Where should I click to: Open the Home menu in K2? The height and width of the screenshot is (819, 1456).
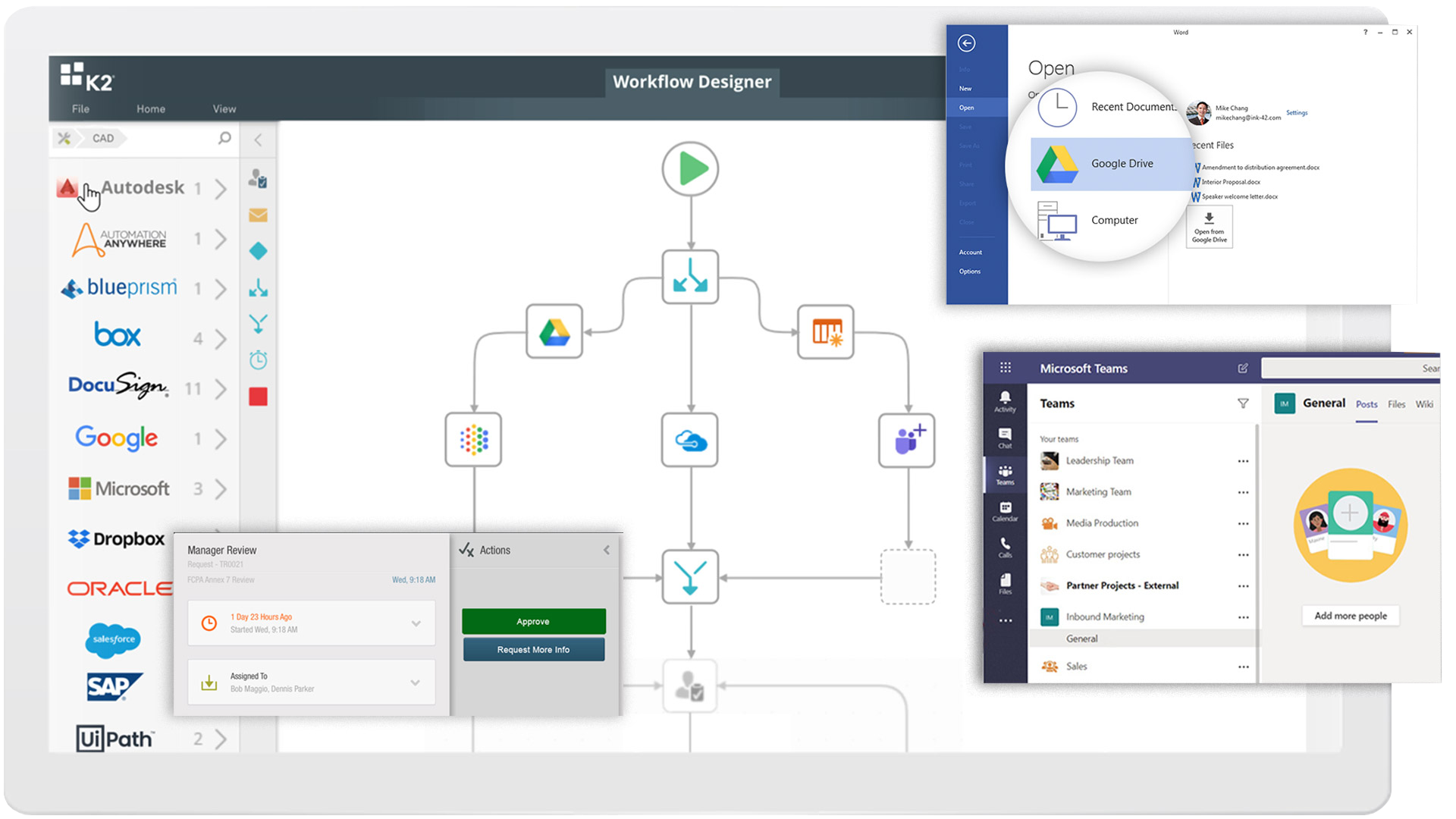click(x=150, y=109)
